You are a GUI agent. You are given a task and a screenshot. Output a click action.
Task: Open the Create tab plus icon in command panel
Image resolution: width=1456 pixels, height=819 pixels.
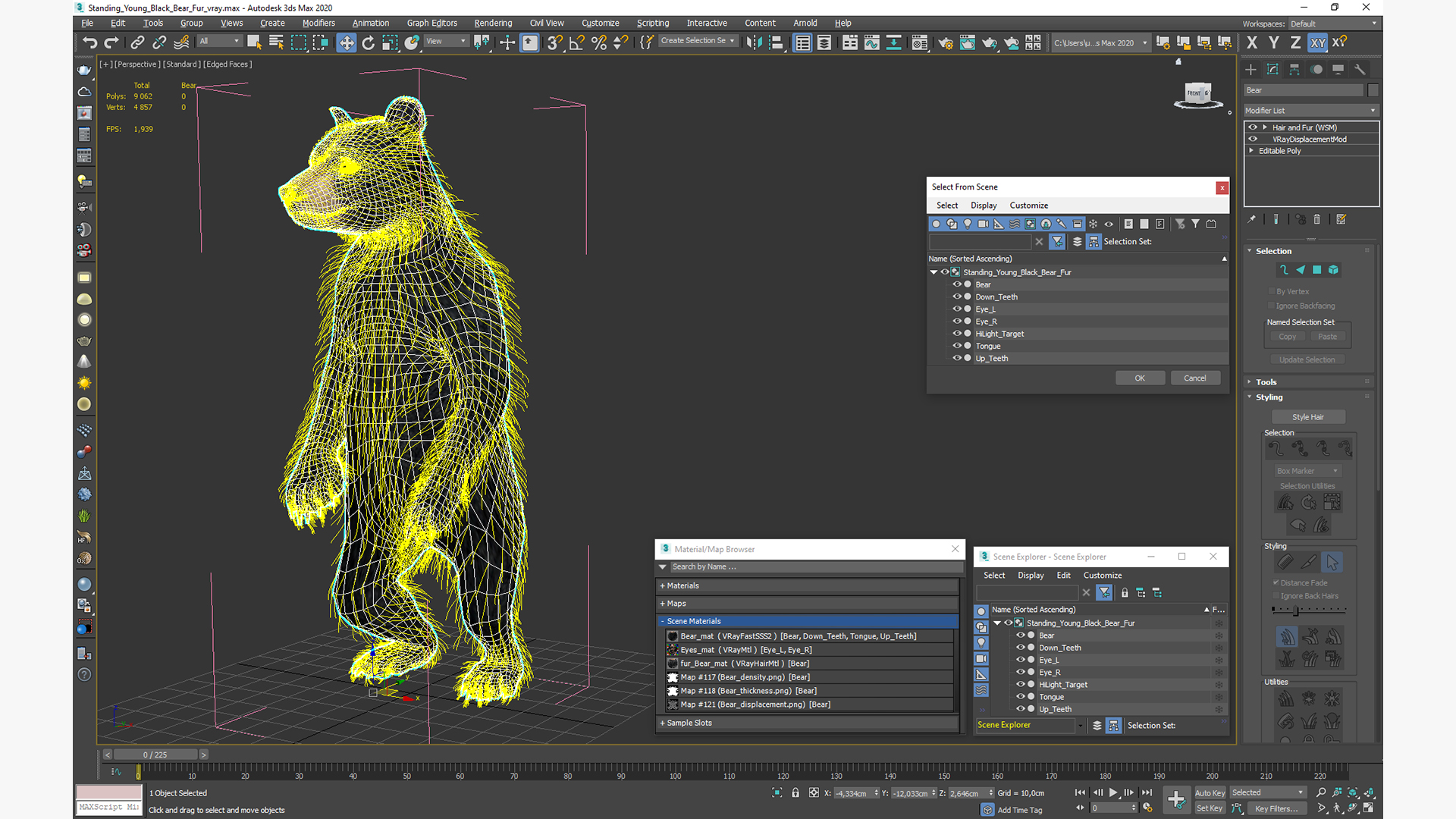click(x=1251, y=69)
